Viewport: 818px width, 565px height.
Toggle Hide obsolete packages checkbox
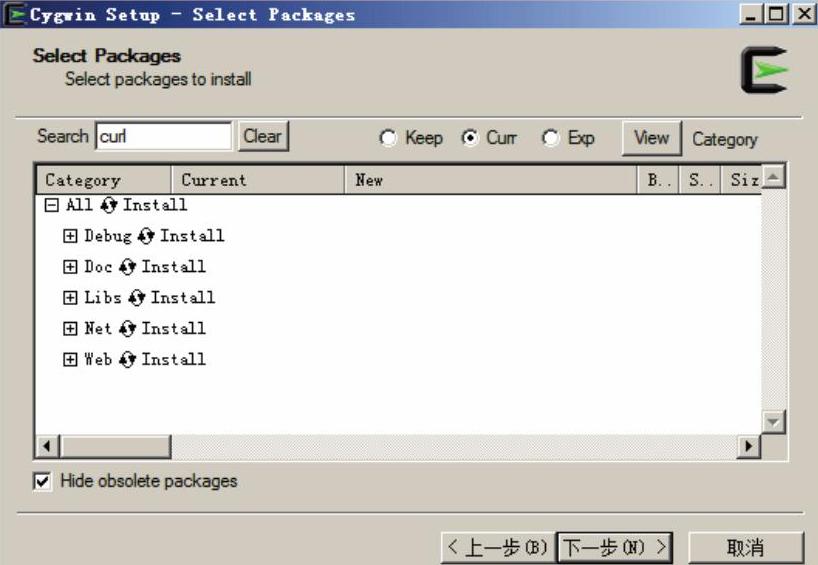click(42, 481)
